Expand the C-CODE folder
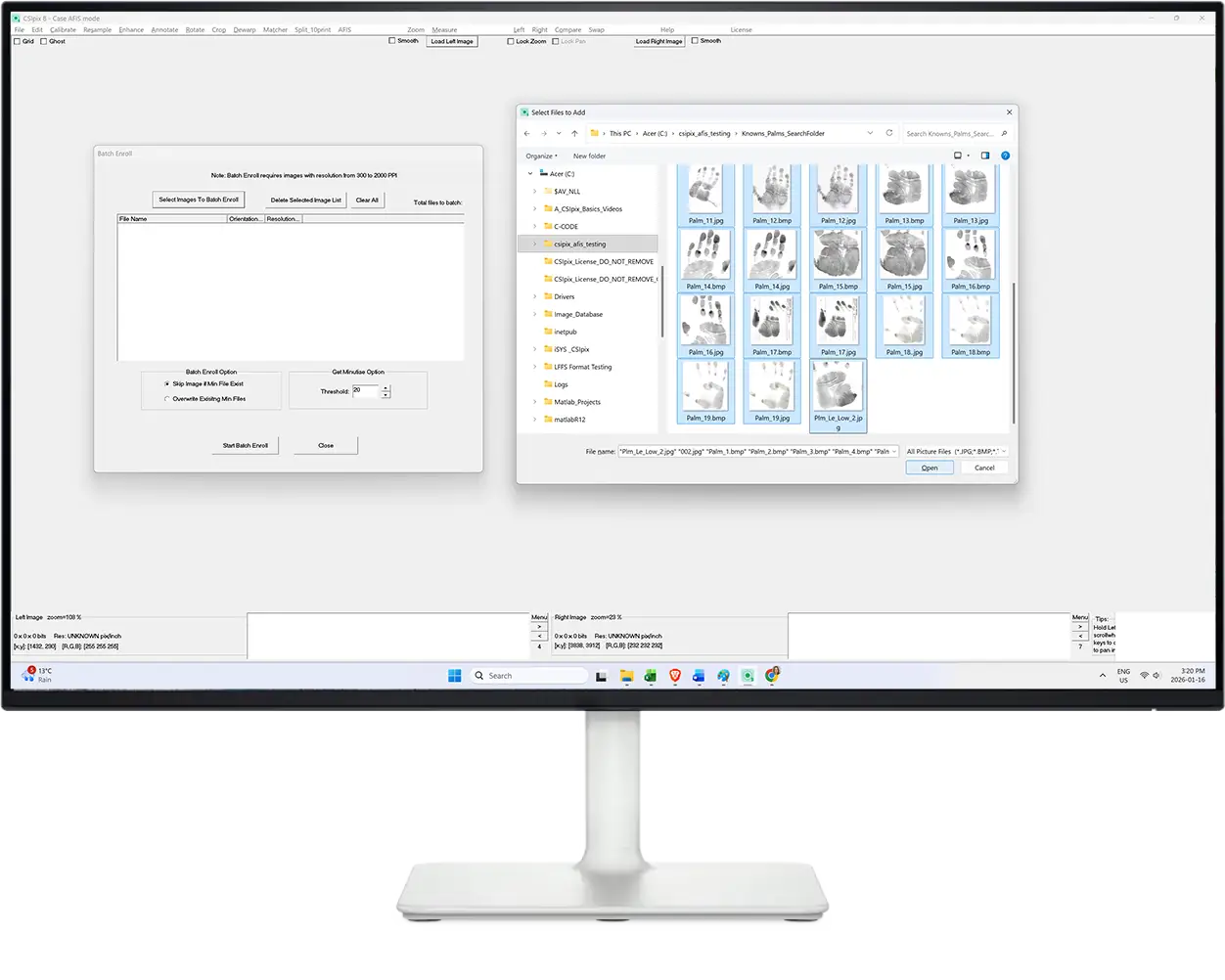1225x980 pixels. tap(535, 227)
